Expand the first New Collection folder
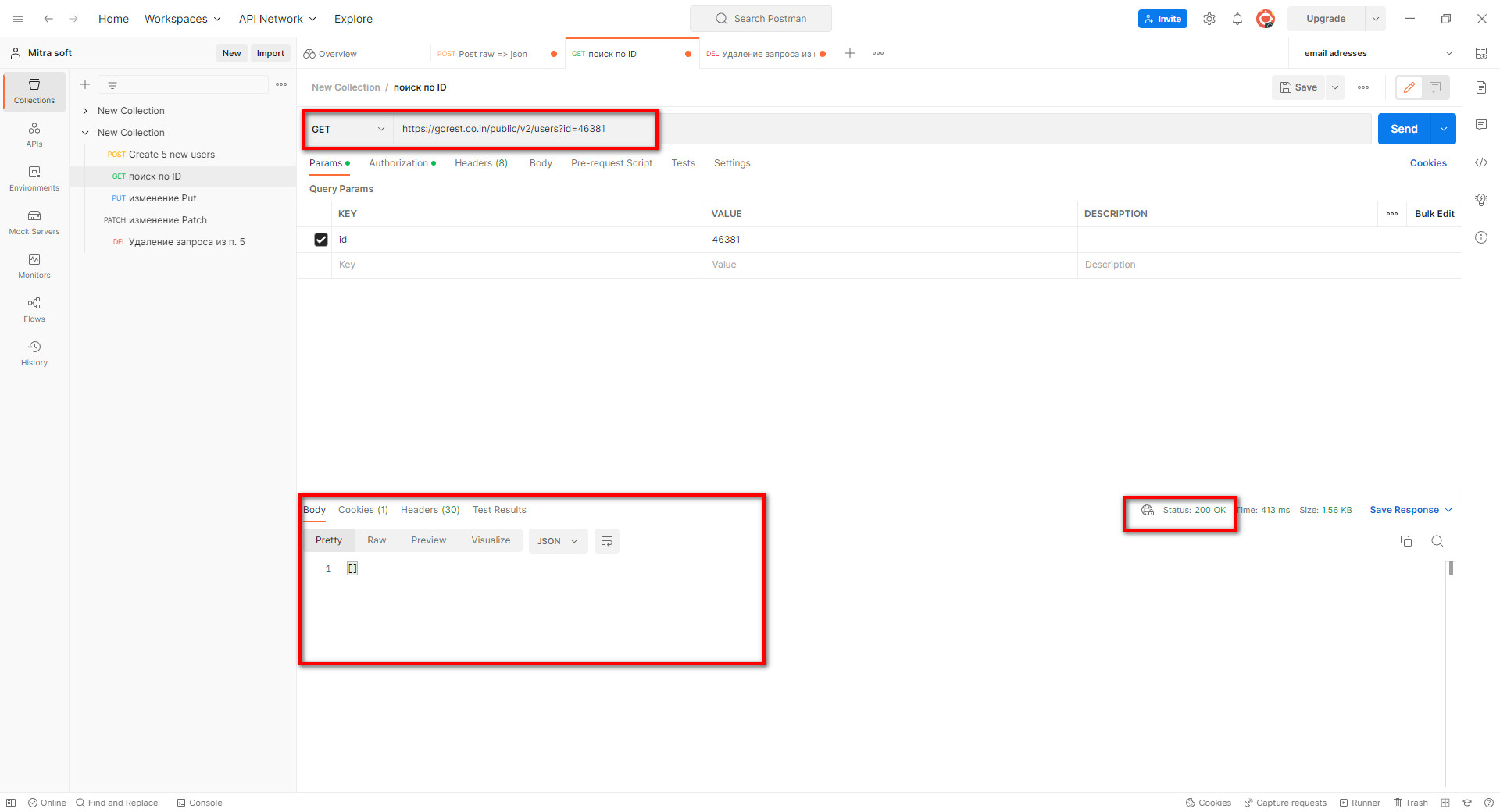1500x812 pixels. [85, 111]
